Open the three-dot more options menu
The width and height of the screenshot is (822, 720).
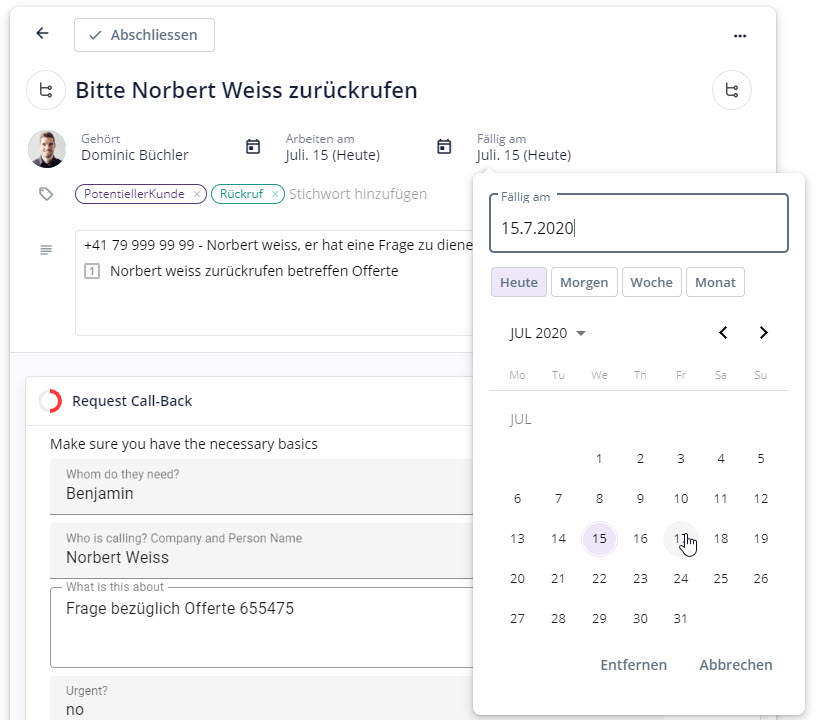point(740,35)
